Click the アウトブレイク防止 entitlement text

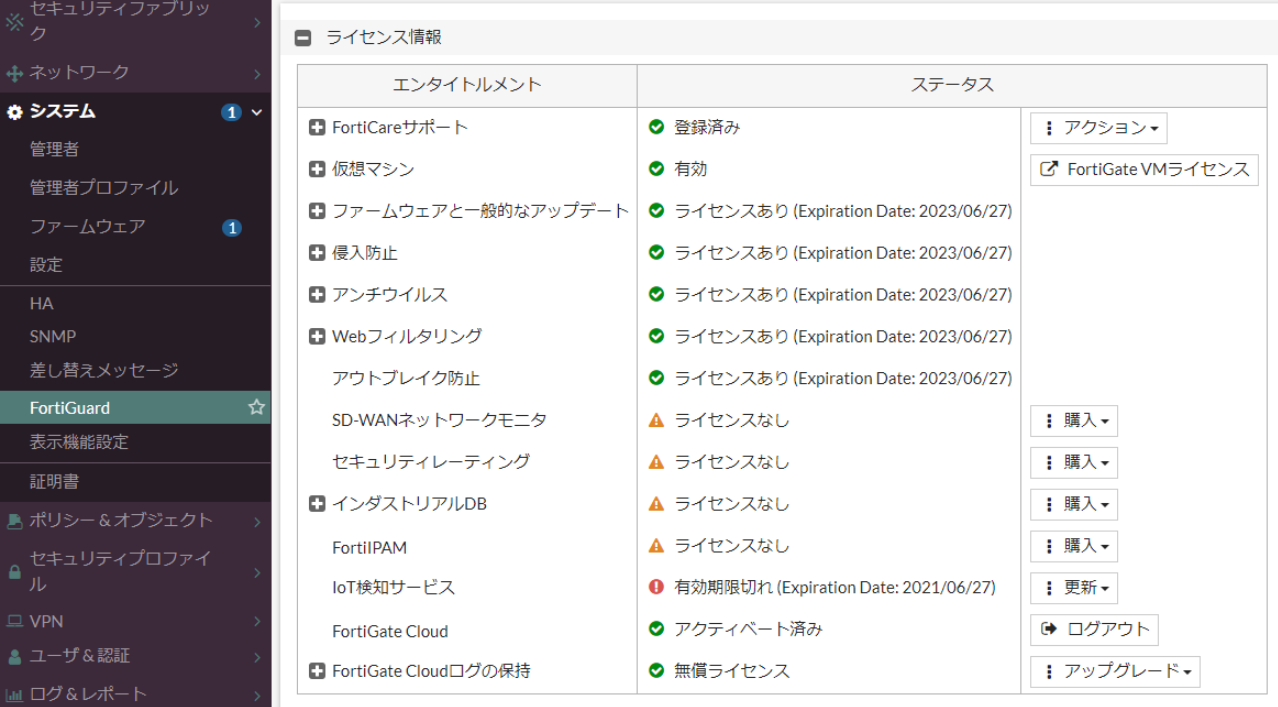click(406, 379)
